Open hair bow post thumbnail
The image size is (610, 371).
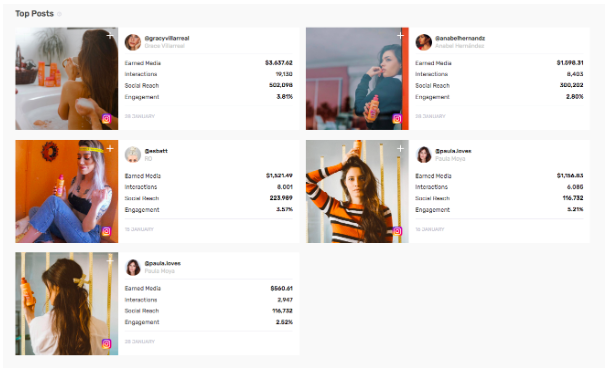click(67, 304)
